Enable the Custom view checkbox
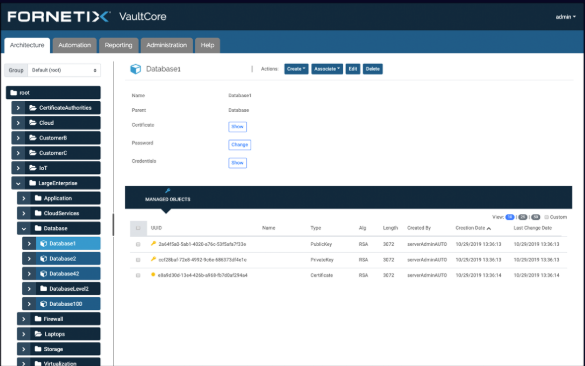 click(546, 217)
